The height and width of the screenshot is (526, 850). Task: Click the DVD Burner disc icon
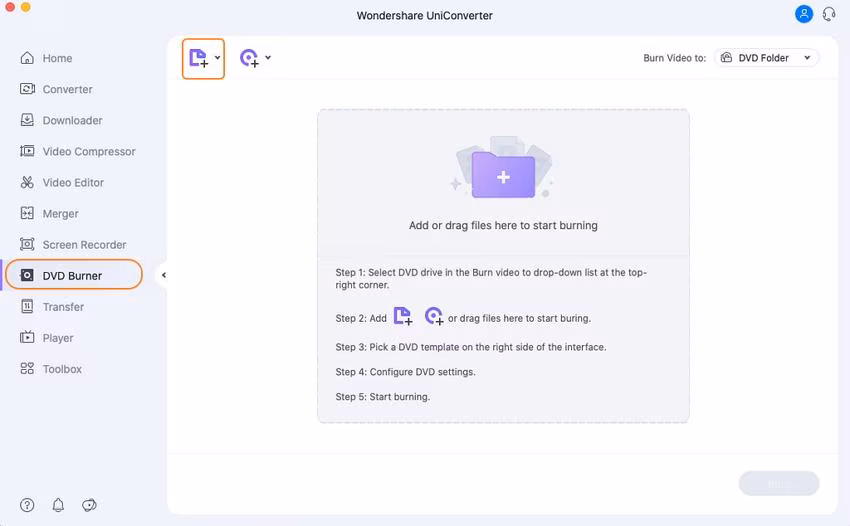tap(27, 275)
